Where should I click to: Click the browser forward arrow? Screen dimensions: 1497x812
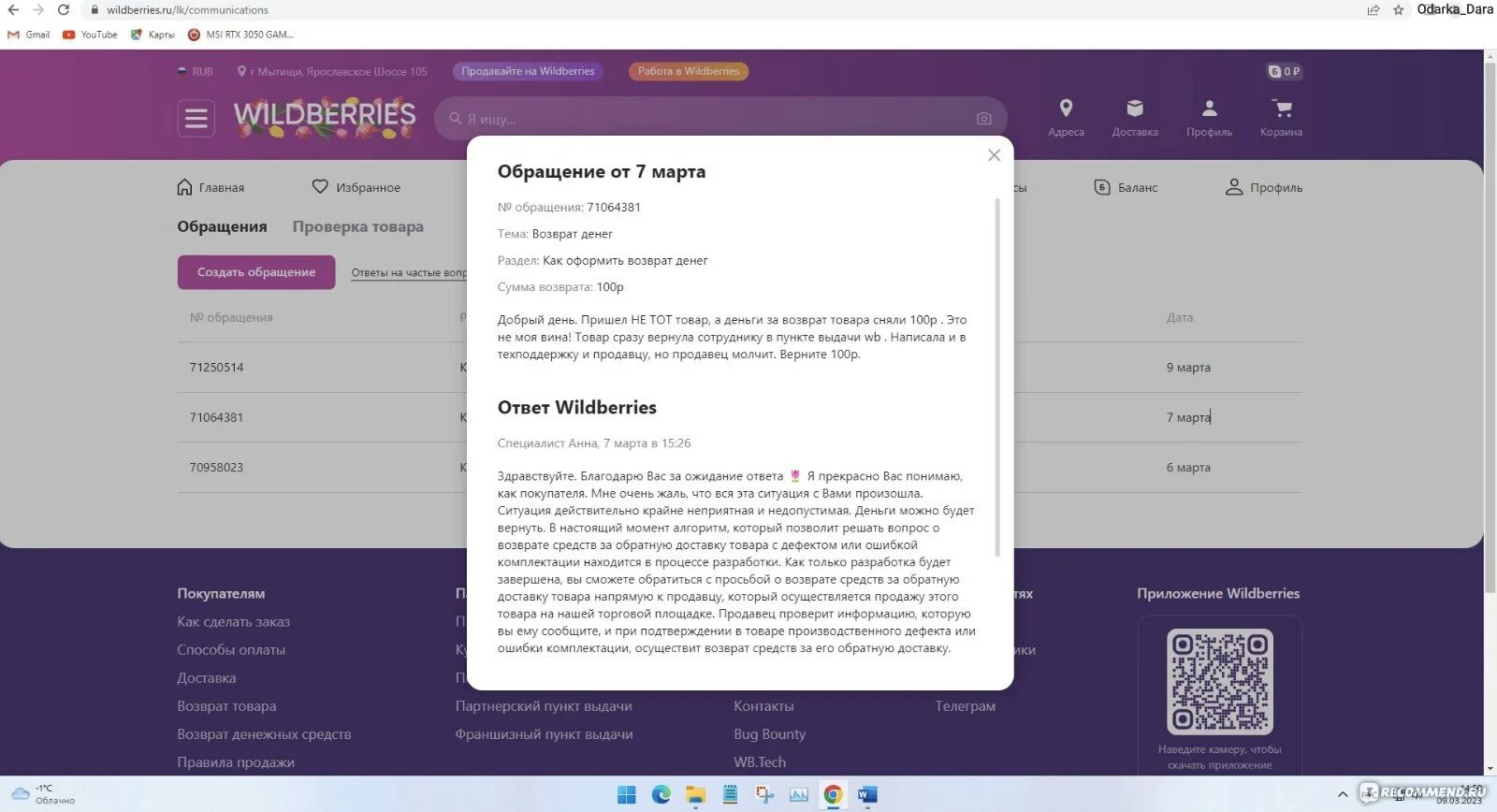[38, 9]
